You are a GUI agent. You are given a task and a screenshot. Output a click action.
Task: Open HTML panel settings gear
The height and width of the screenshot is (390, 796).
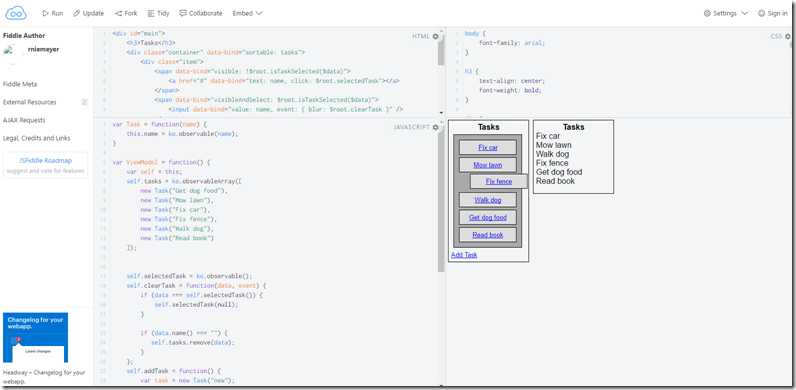click(x=435, y=37)
